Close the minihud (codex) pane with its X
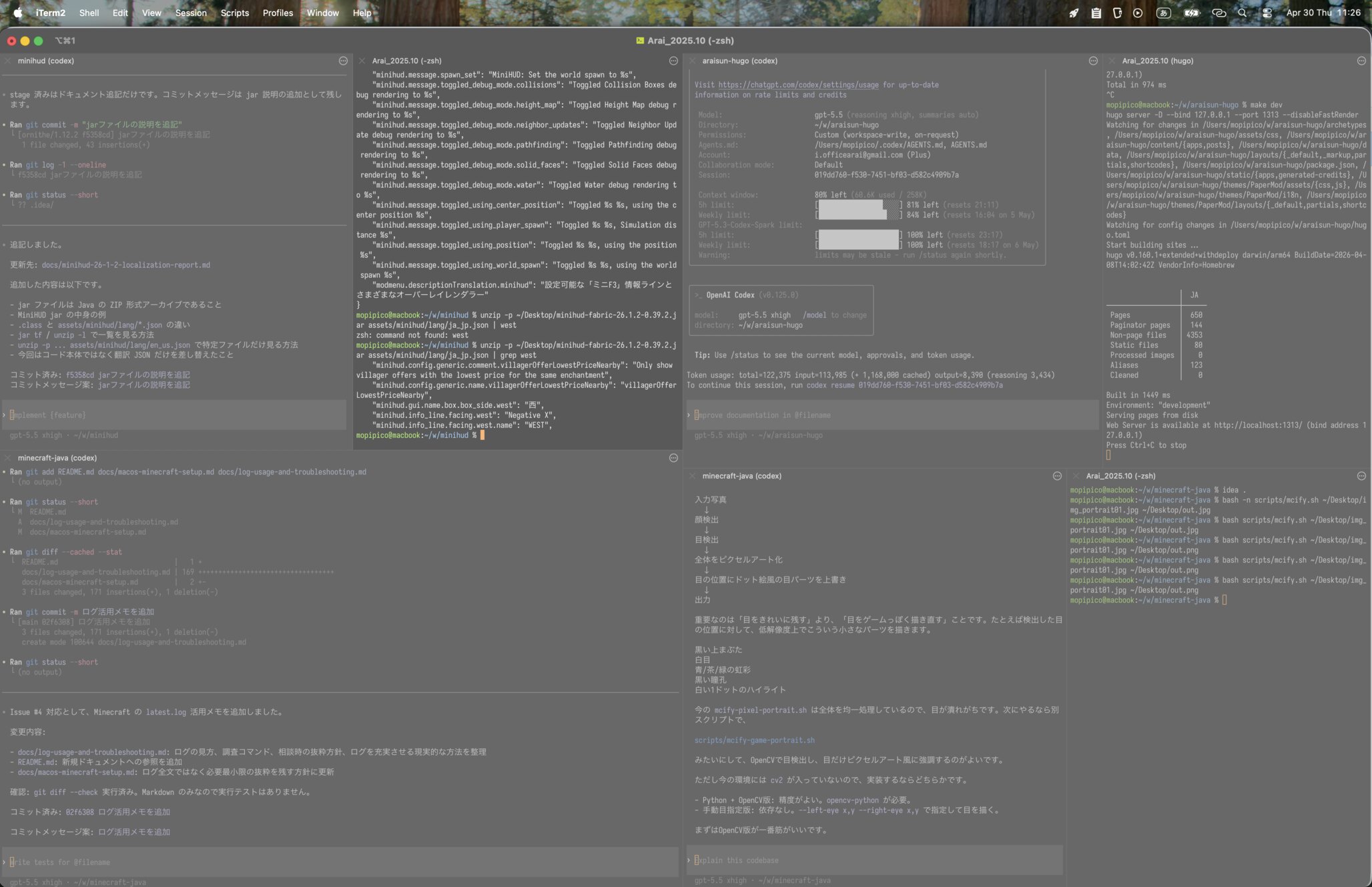 pyautogui.click(x=8, y=61)
